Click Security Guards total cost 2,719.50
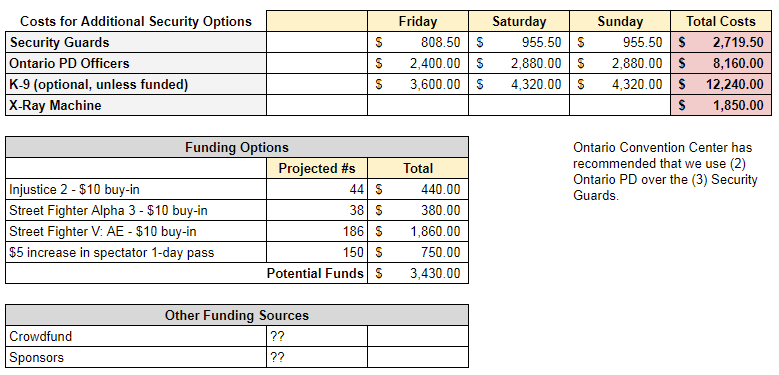The image size is (779, 375). pyautogui.click(x=721, y=42)
